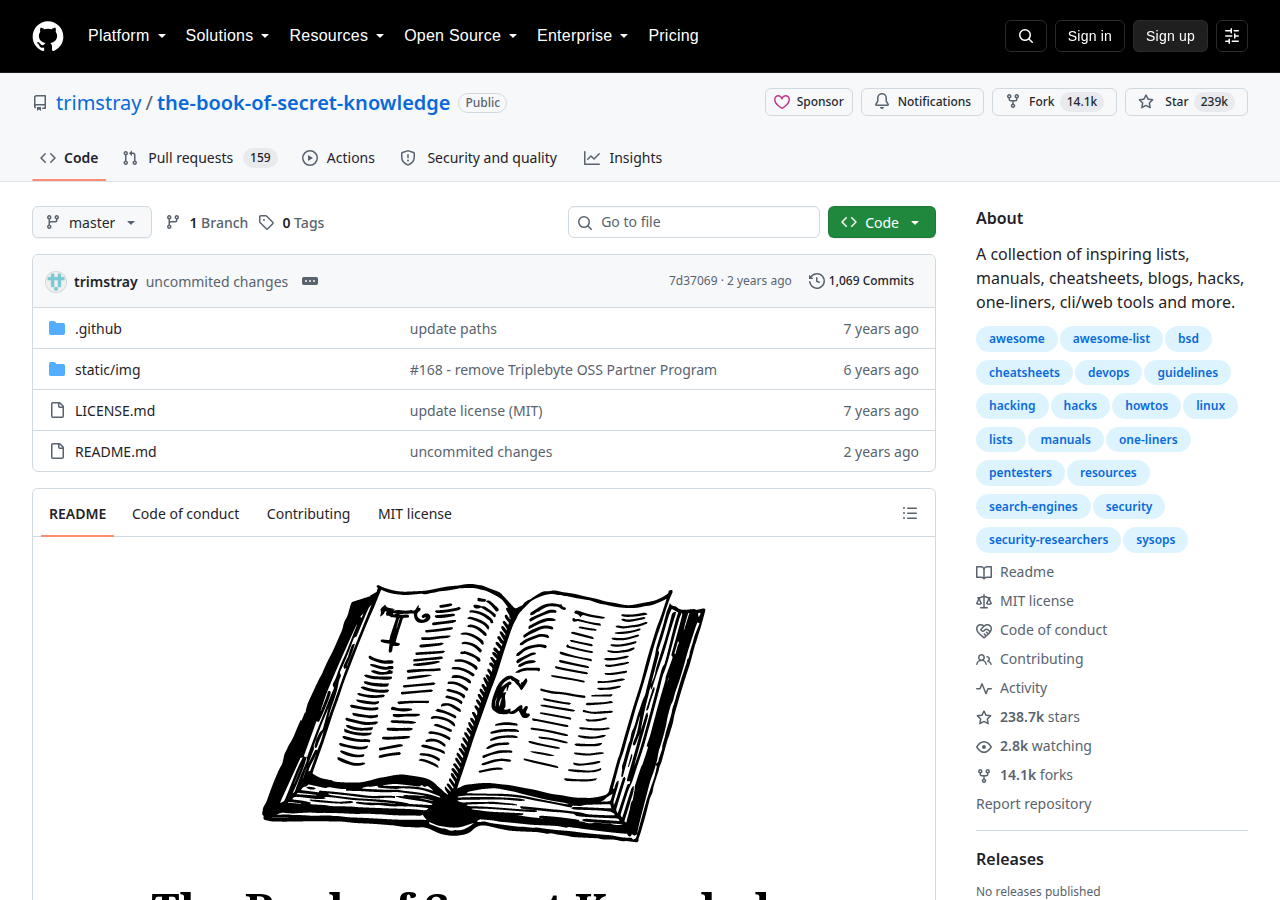
Task: Expand the Solutions menu
Action: [227, 36]
